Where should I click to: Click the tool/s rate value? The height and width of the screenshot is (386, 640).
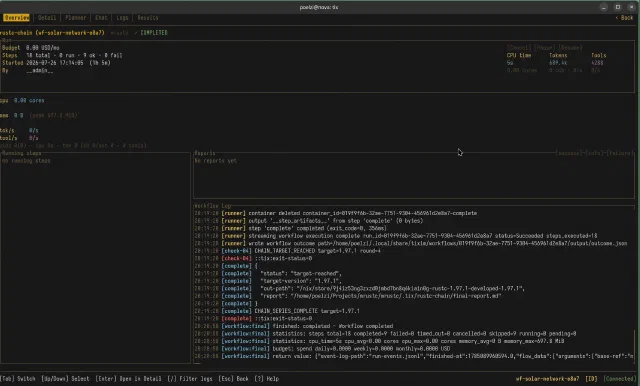pyautogui.click(x=33, y=138)
